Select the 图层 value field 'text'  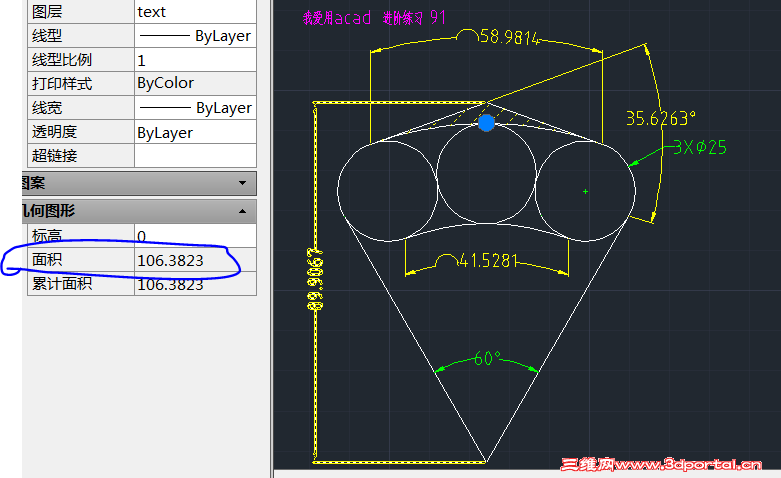[x=195, y=11]
